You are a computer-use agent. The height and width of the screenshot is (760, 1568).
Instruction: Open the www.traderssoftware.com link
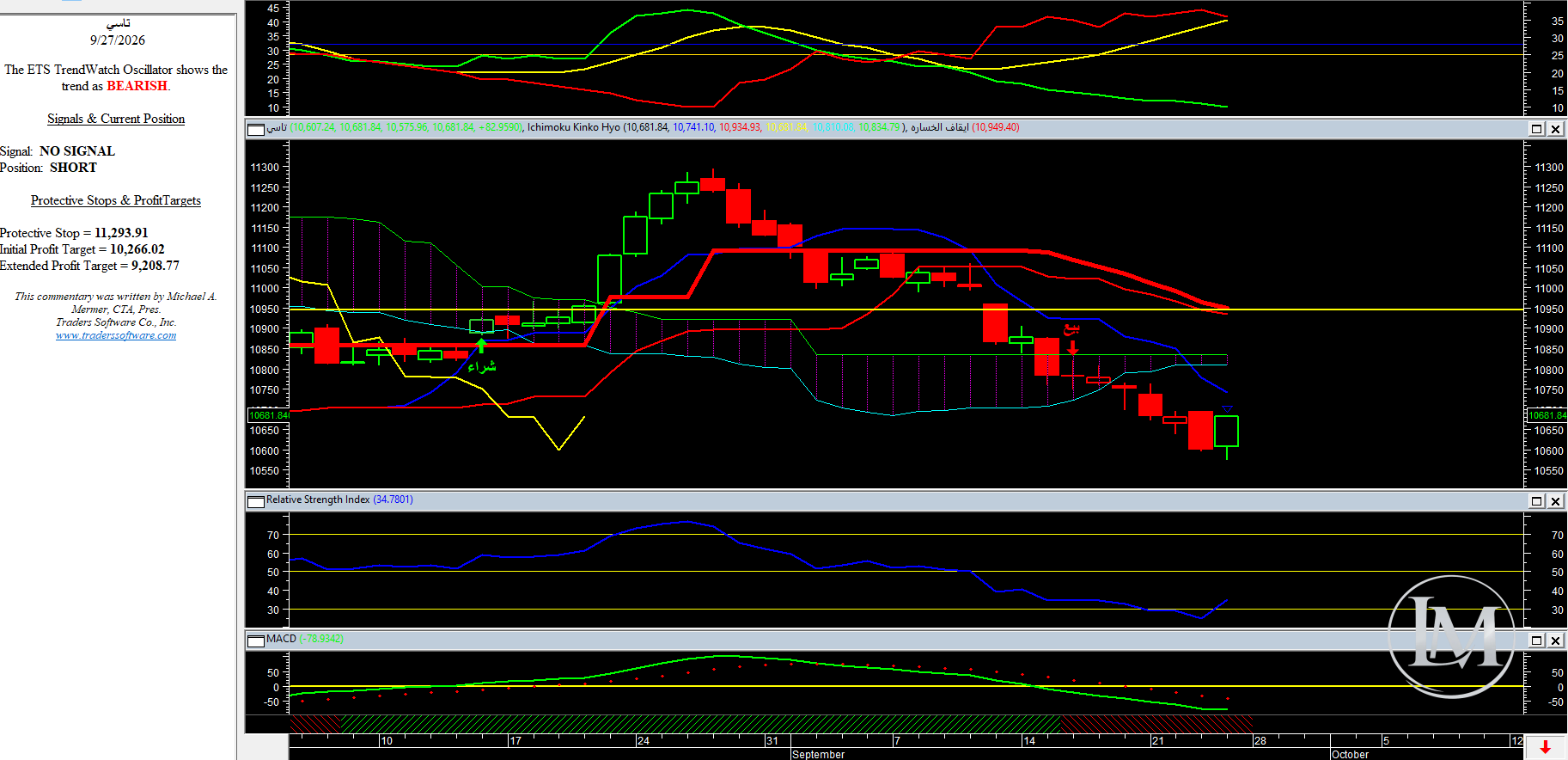[116, 335]
